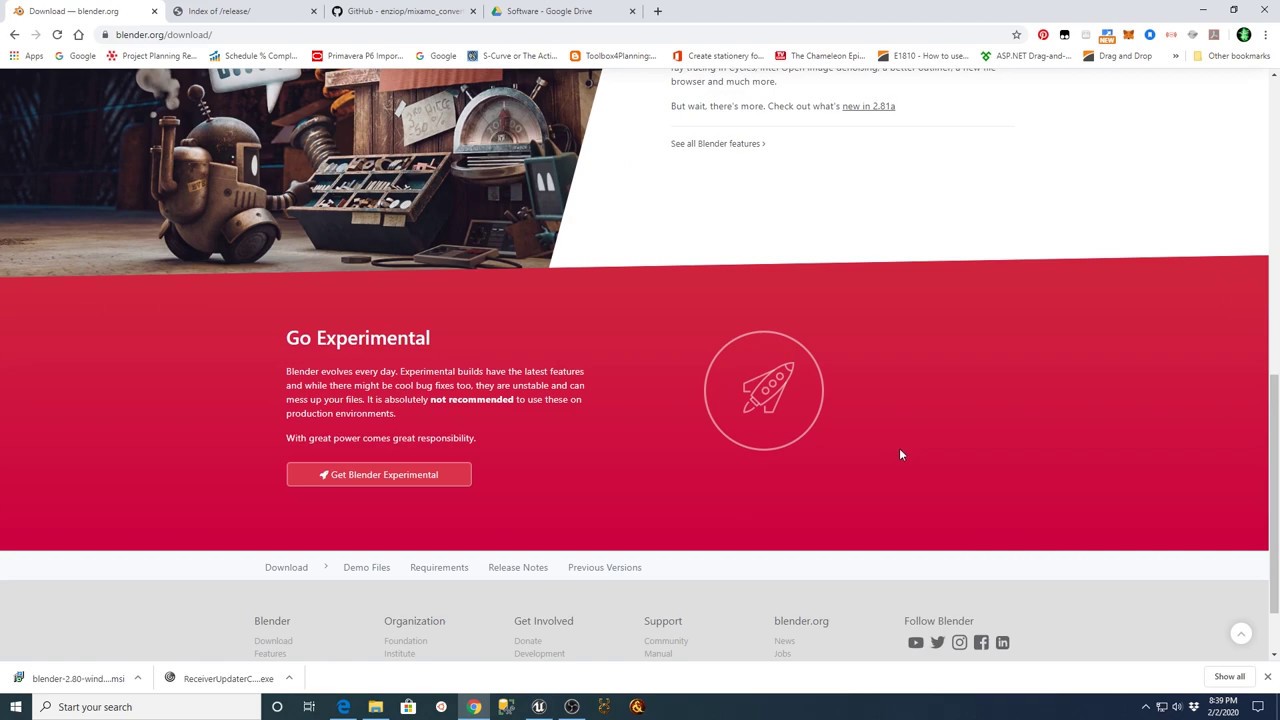Open Cortana from the taskbar

pos(277,707)
